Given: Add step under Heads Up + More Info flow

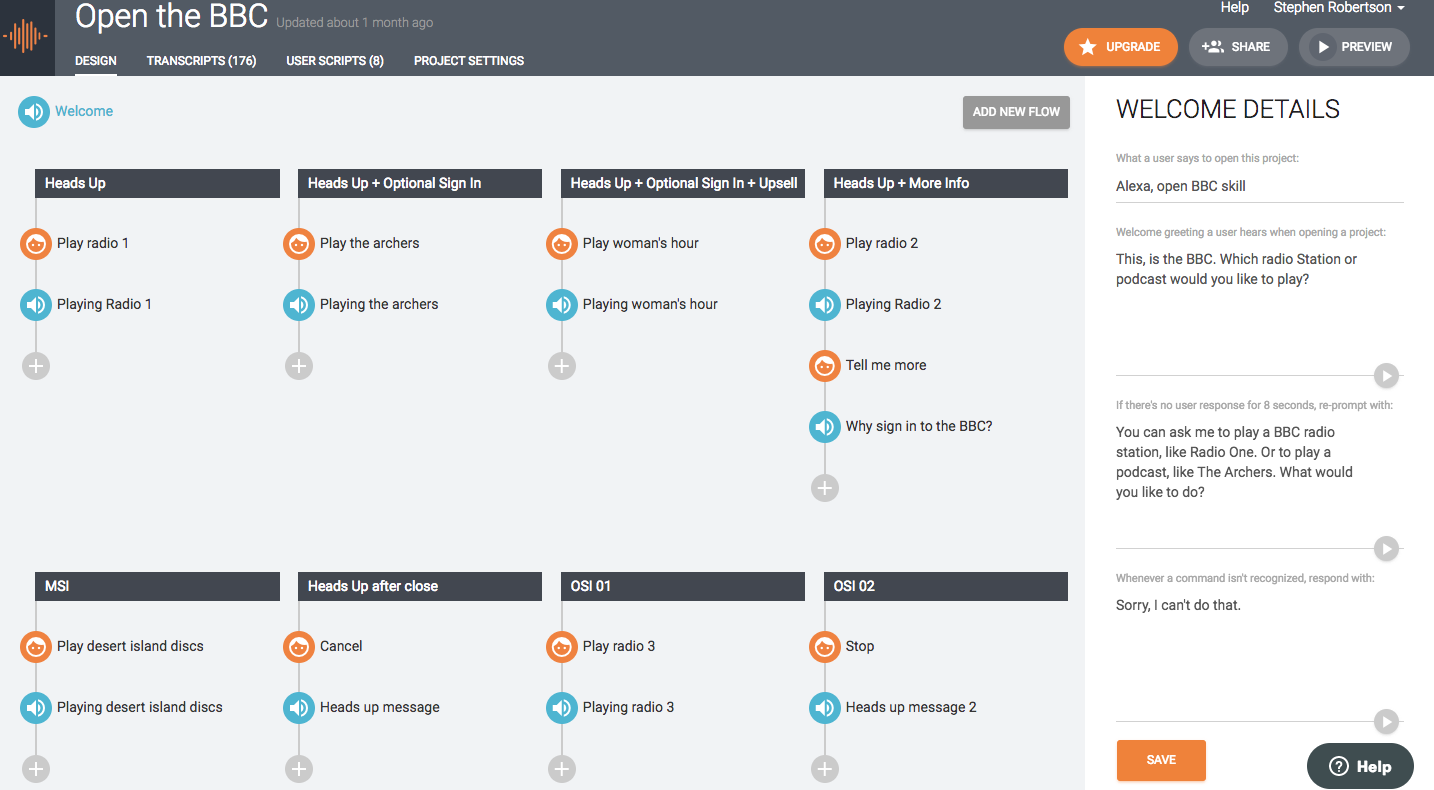Looking at the screenshot, I should pyautogui.click(x=825, y=488).
